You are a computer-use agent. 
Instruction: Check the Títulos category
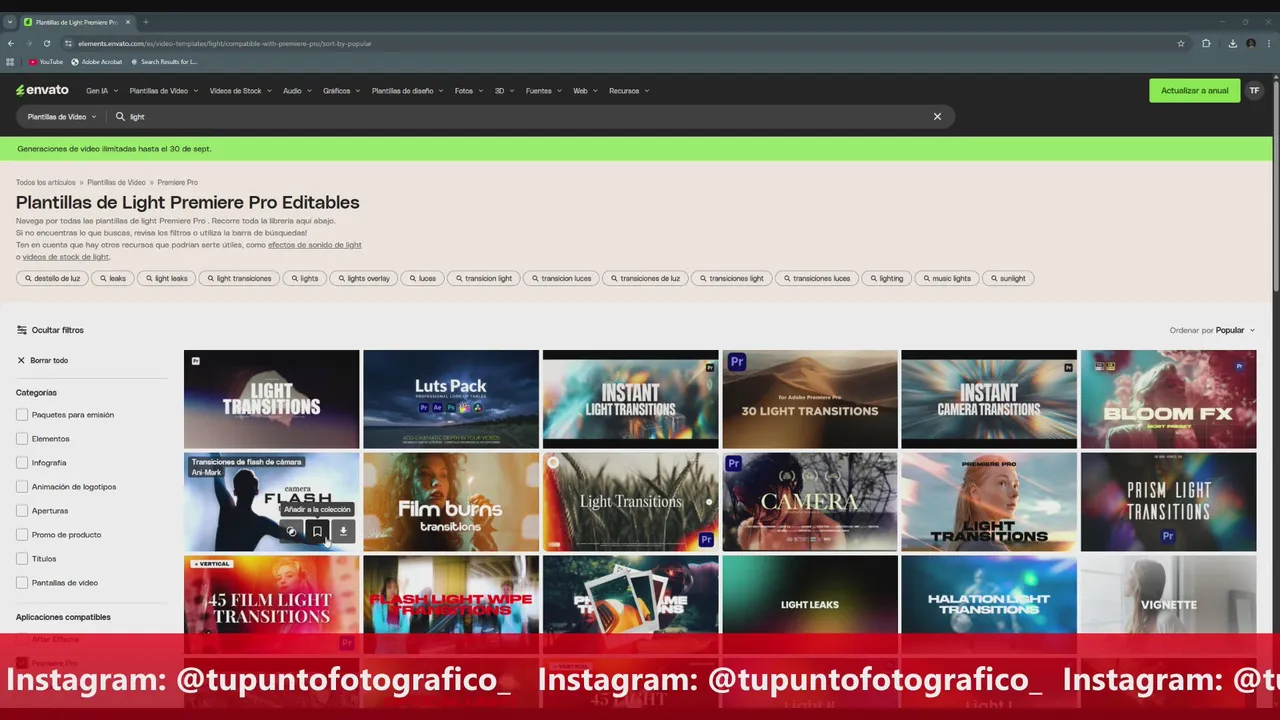point(22,559)
